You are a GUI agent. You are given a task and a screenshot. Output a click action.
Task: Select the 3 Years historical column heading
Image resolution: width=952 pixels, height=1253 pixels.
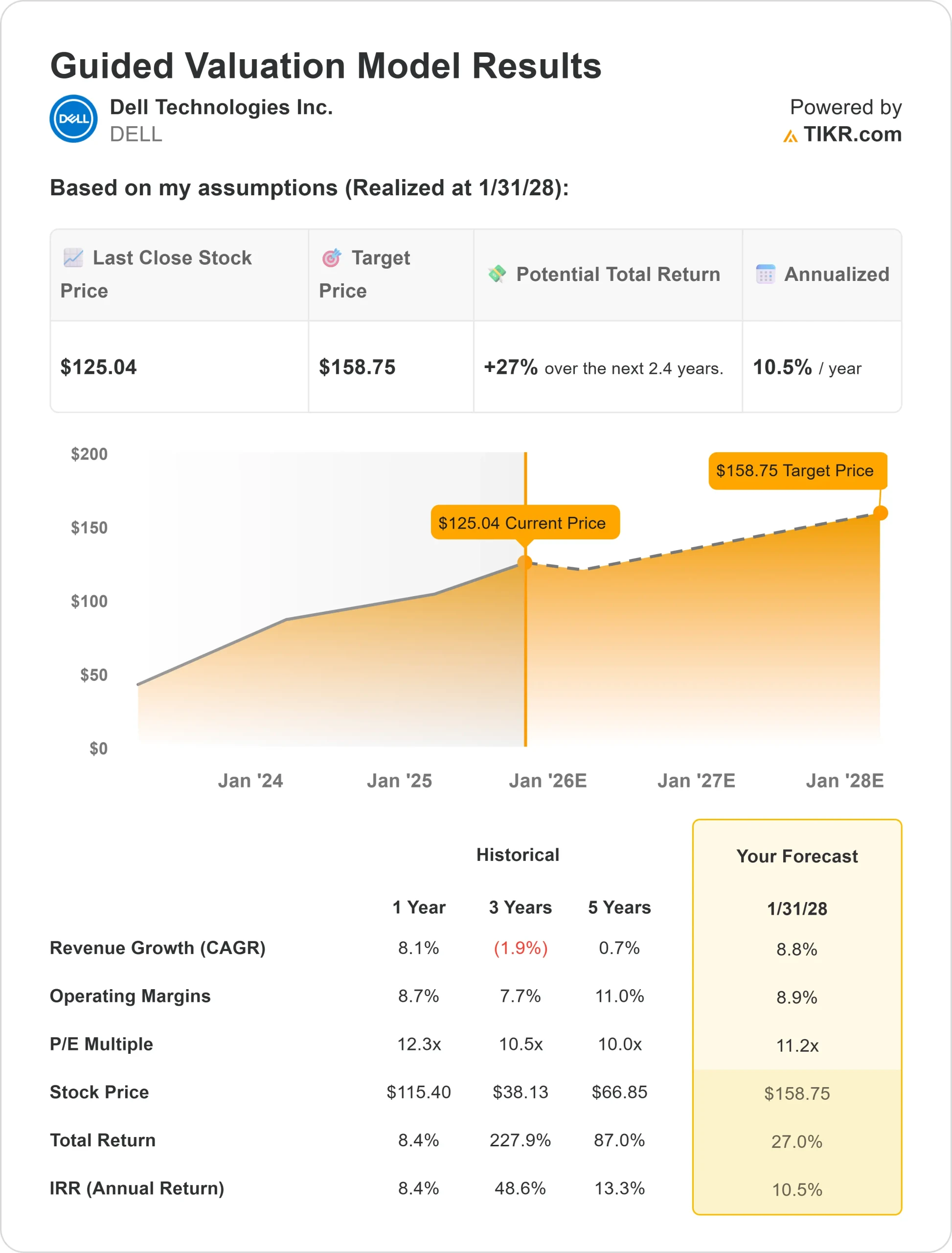[520, 907]
